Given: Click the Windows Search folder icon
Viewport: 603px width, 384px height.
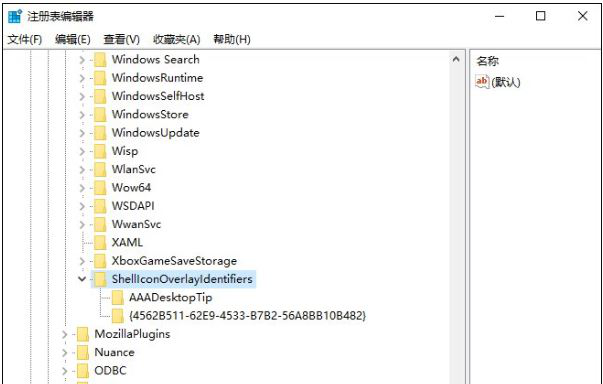Looking at the screenshot, I should [x=100, y=60].
